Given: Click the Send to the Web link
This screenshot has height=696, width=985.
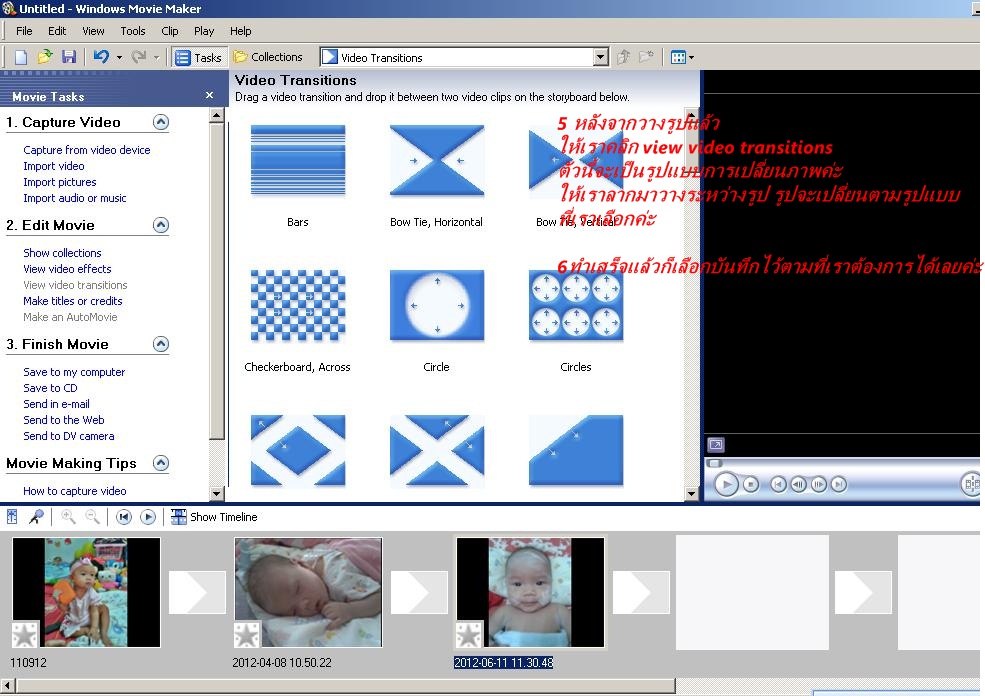Looking at the screenshot, I should pyautogui.click(x=64, y=420).
